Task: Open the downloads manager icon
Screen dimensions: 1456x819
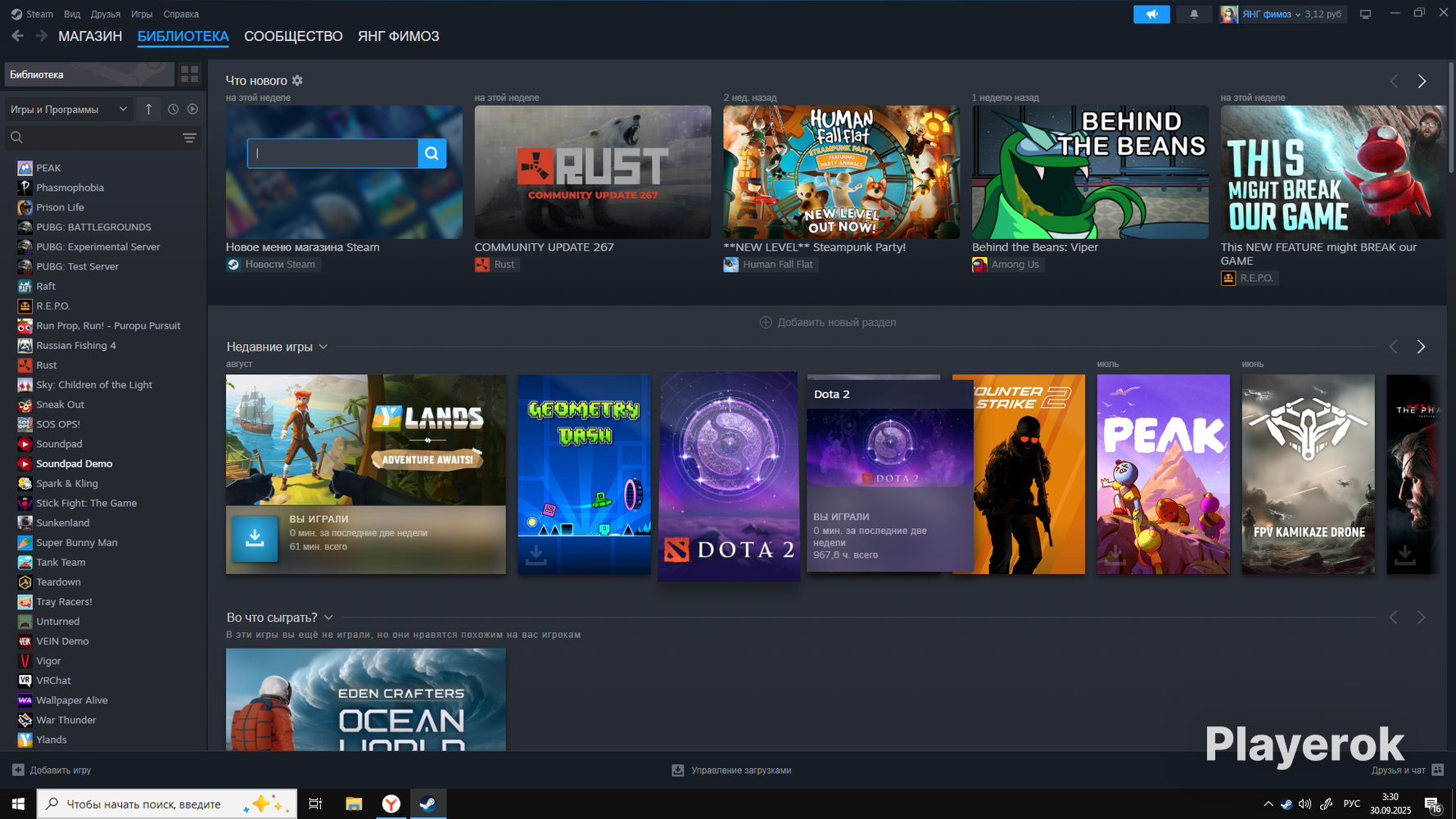Action: click(677, 770)
